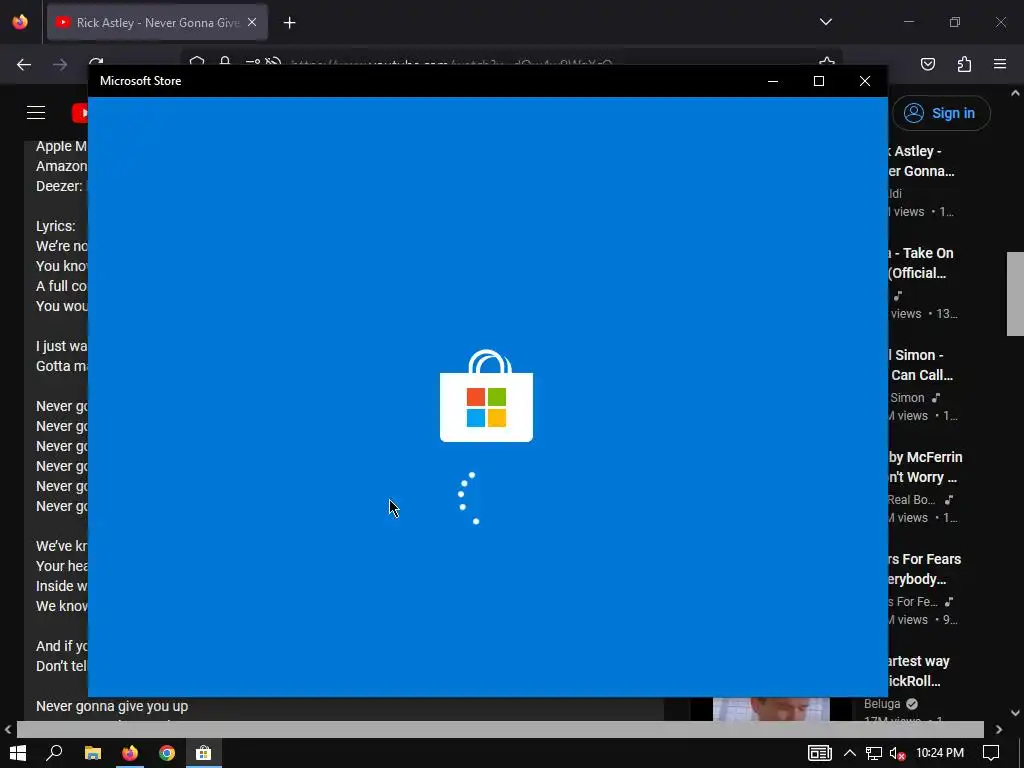Open the McFerrin n't Worry video link
Image resolution: width=1024 pixels, height=768 pixels.
coord(925,467)
